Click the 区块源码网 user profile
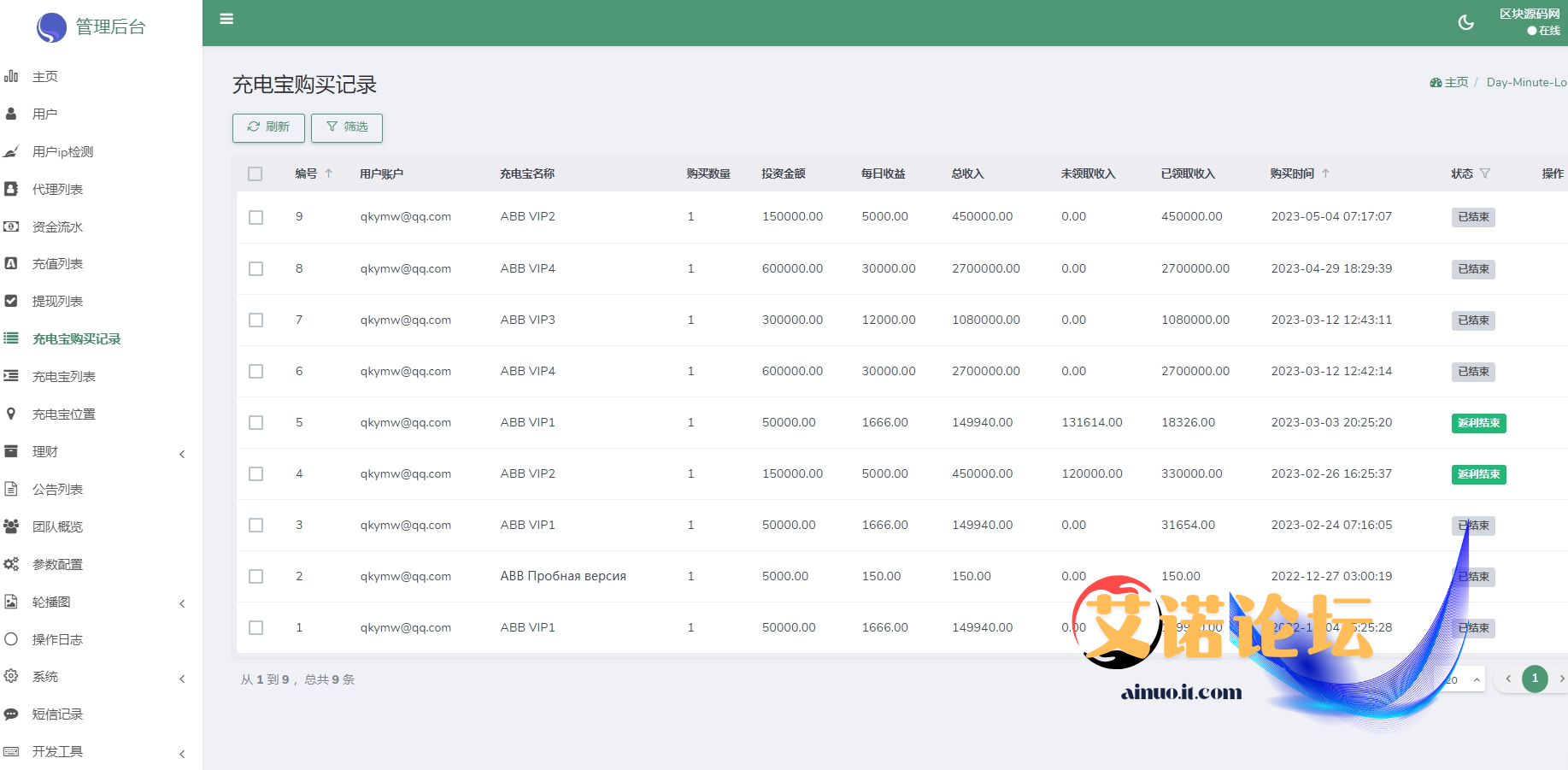 point(1530,22)
